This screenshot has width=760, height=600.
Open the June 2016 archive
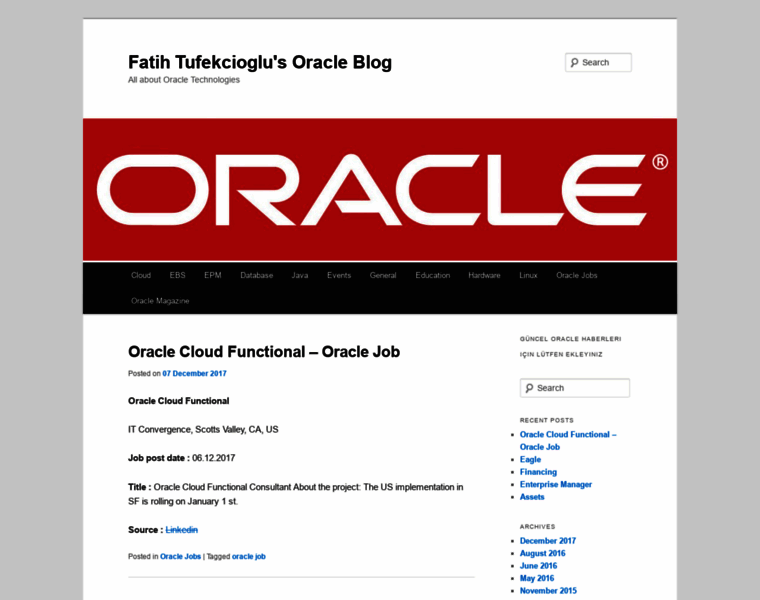[538, 566]
